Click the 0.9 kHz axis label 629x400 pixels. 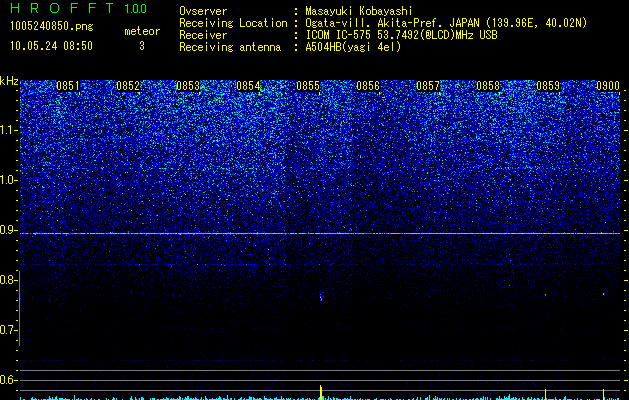(8, 230)
